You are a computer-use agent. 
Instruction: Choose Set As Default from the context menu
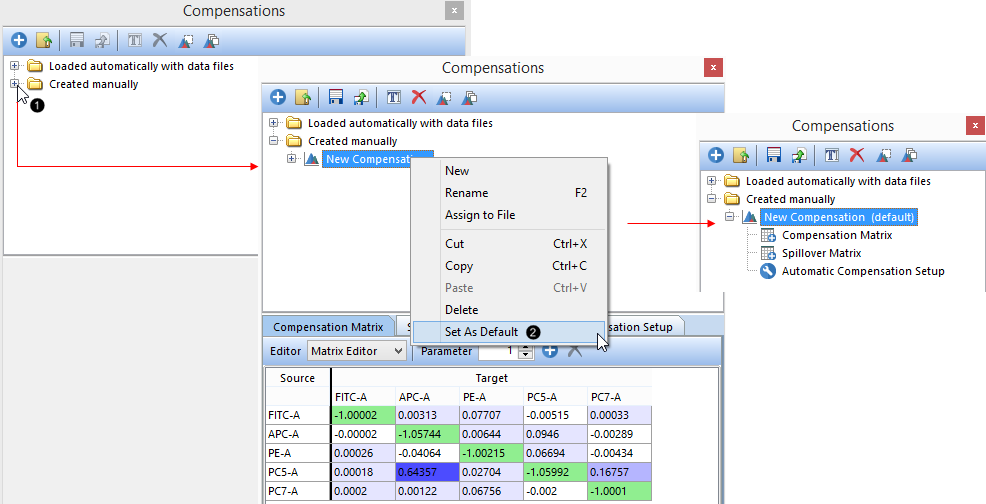click(x=481, y=332)
